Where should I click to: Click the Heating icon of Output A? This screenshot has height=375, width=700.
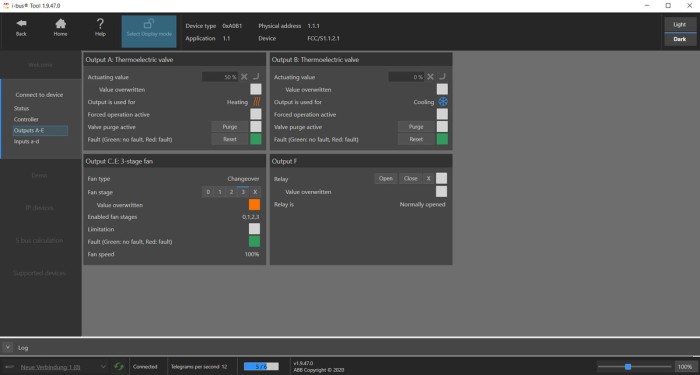(x=256, y=102)
